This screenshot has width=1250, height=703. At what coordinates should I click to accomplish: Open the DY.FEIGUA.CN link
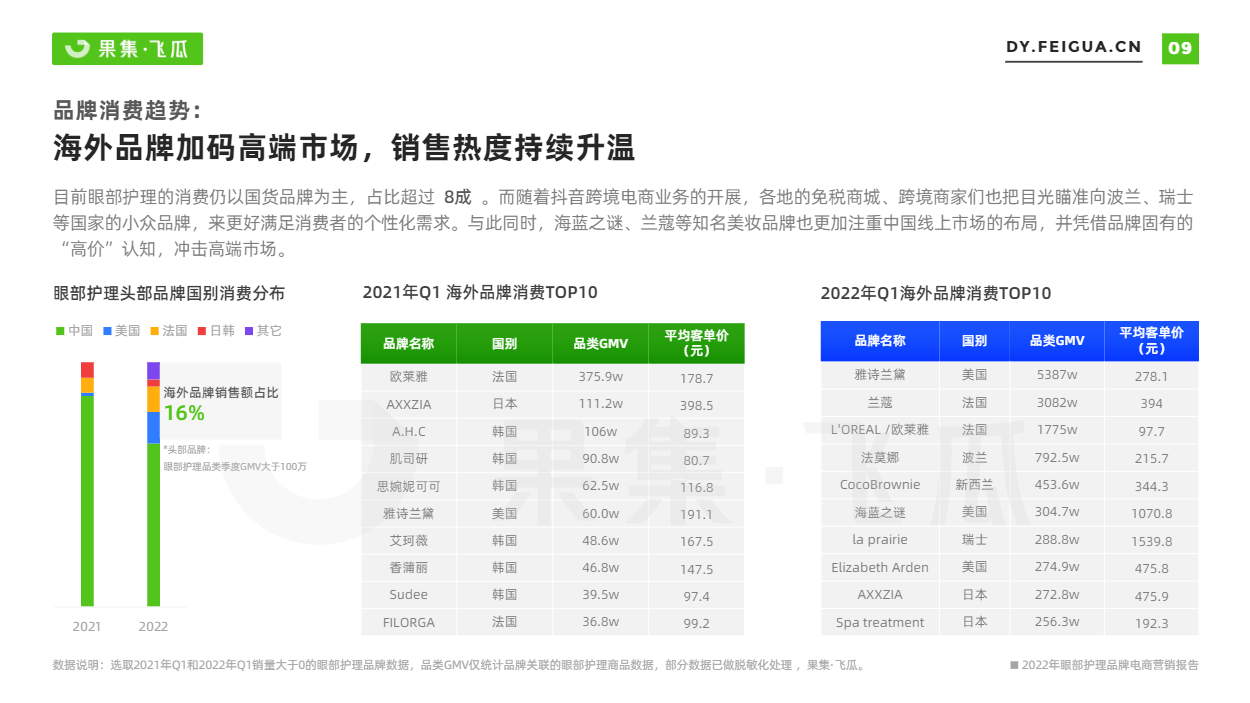coord(1073,47)
